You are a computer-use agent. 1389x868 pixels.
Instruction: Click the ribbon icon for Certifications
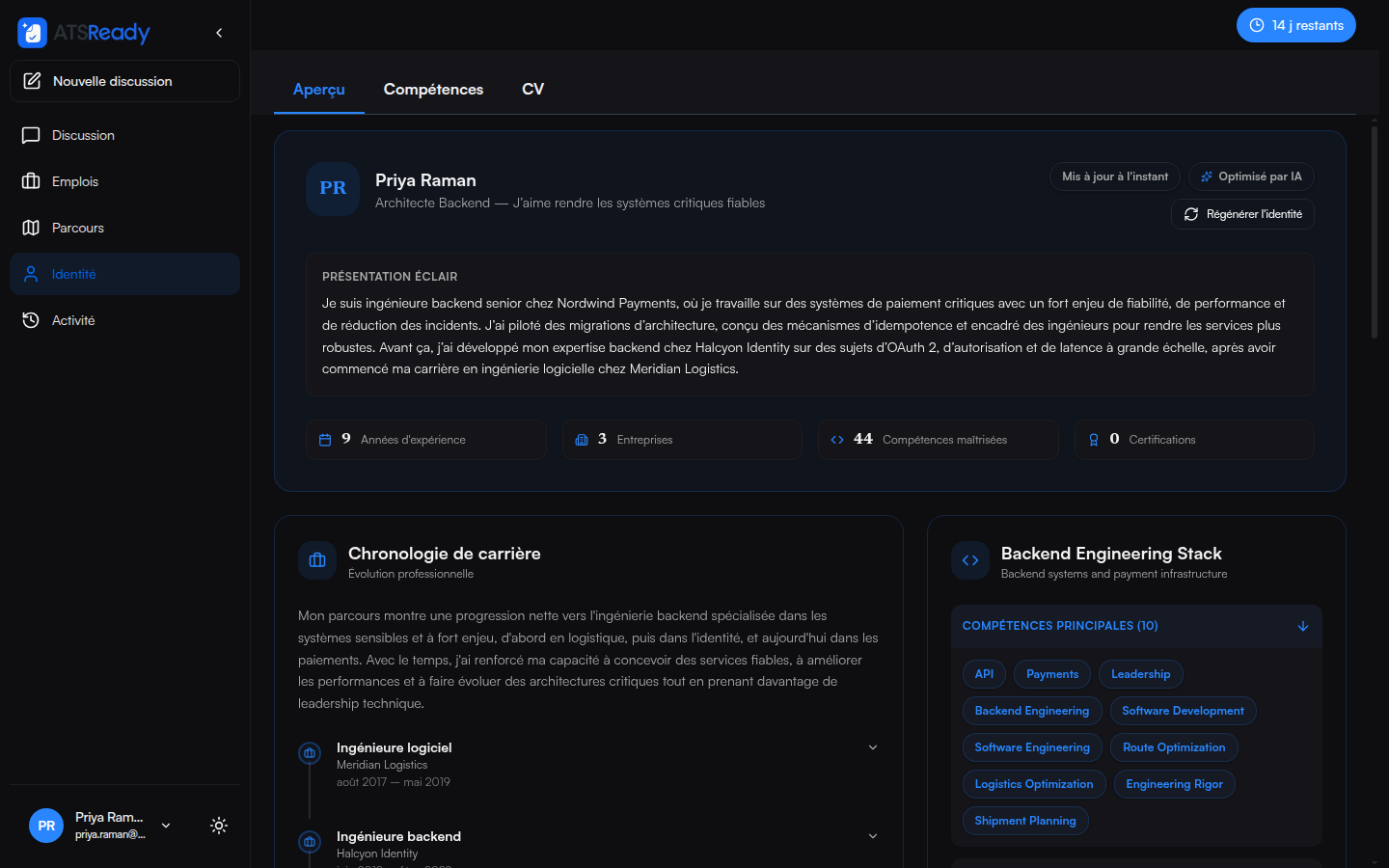1094,440
